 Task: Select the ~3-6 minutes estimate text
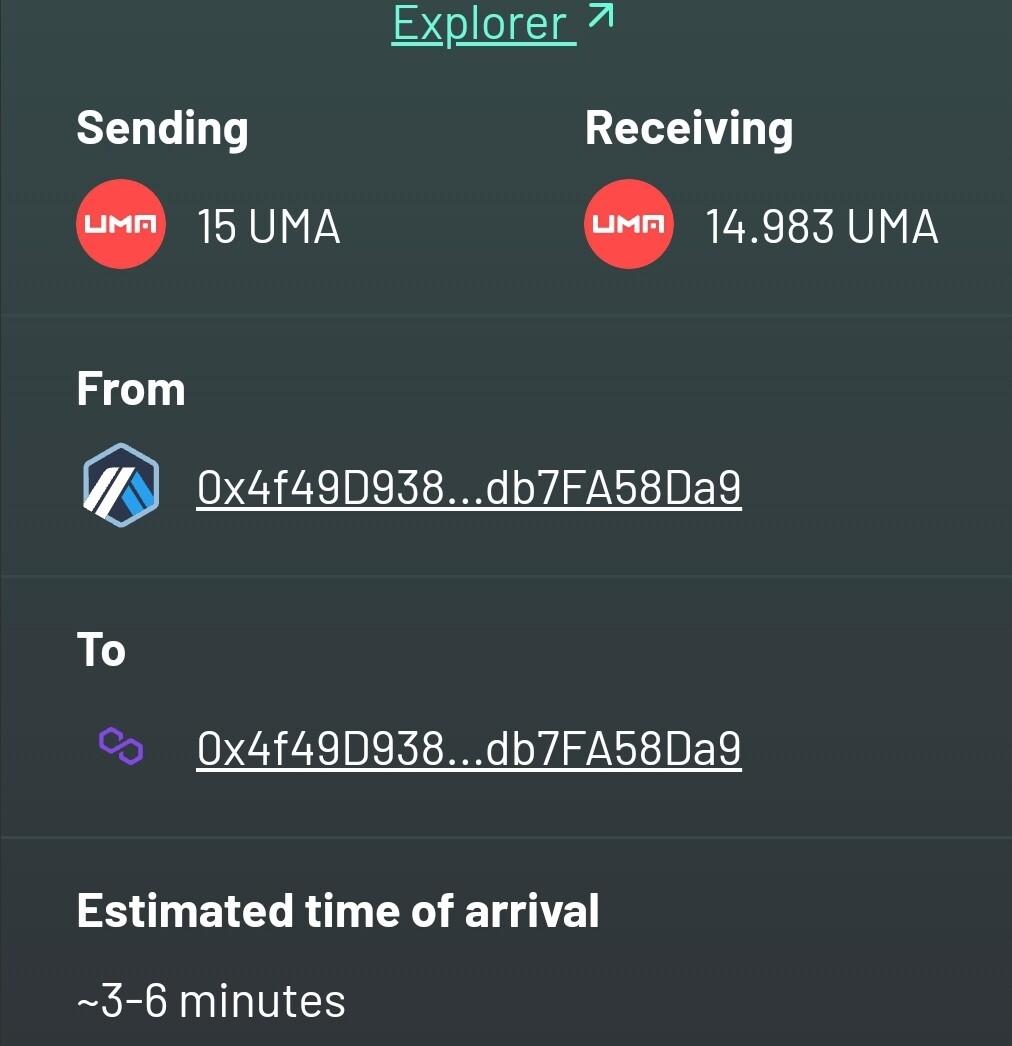[211, 1001]
